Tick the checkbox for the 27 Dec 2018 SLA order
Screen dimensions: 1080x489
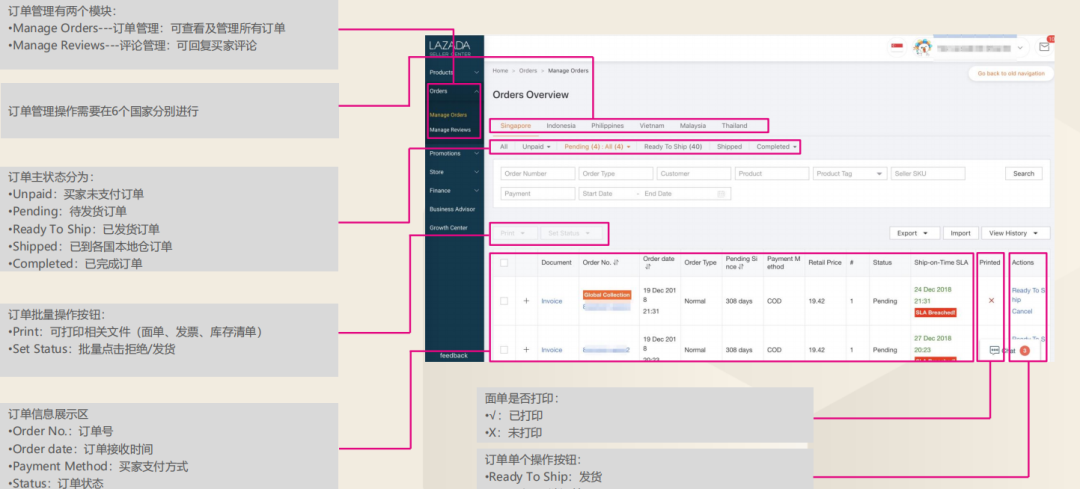(504, 350)
